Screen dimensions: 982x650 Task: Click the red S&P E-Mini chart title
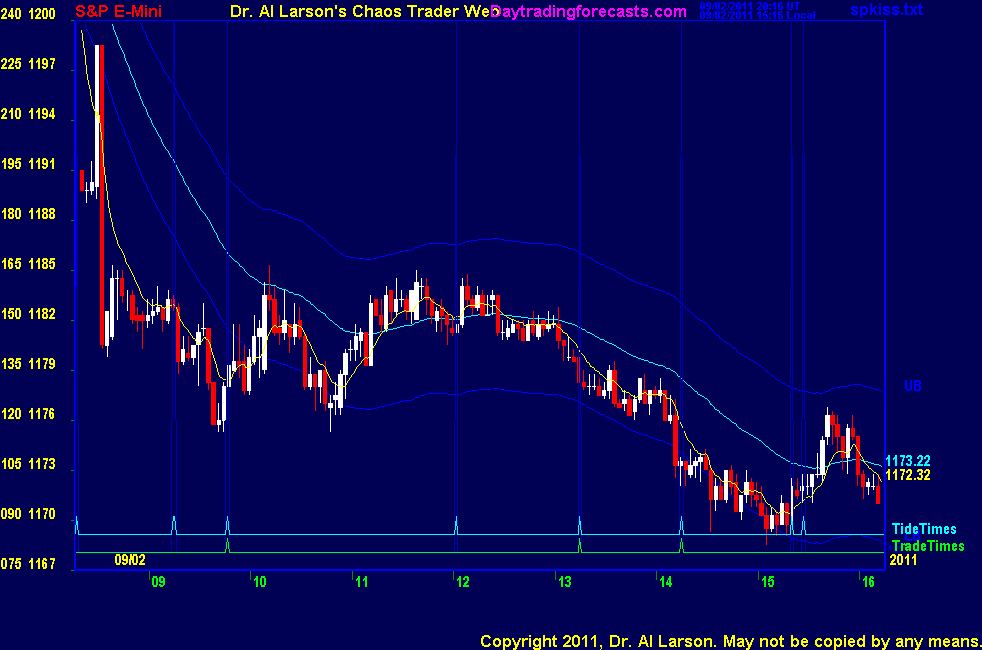118,11
